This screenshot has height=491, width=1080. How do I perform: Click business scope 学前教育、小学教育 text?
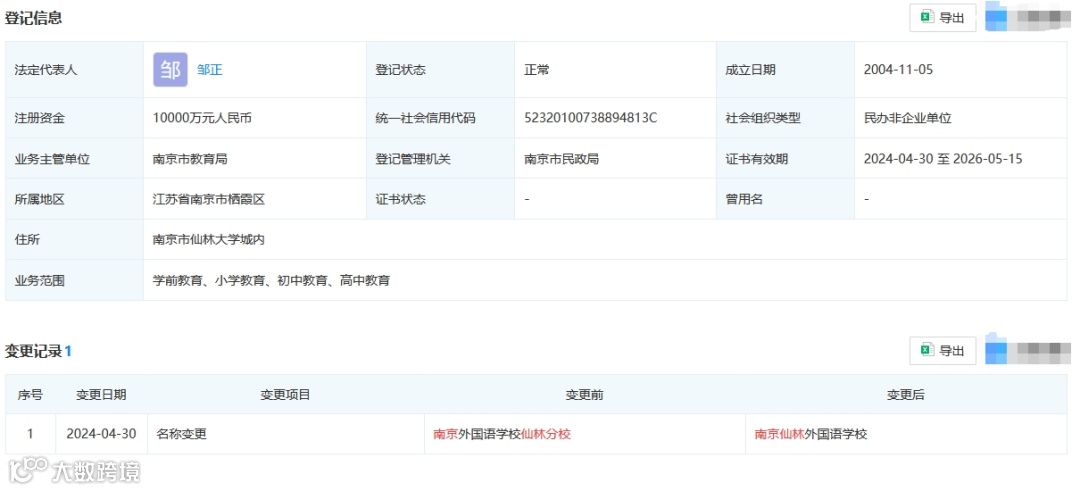coord(208,281)
